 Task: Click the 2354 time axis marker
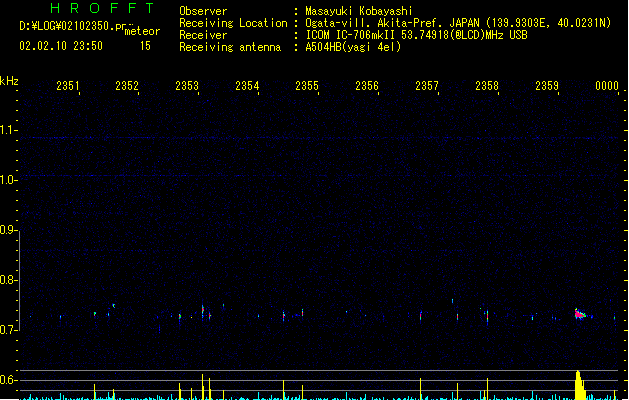(247, 85)
